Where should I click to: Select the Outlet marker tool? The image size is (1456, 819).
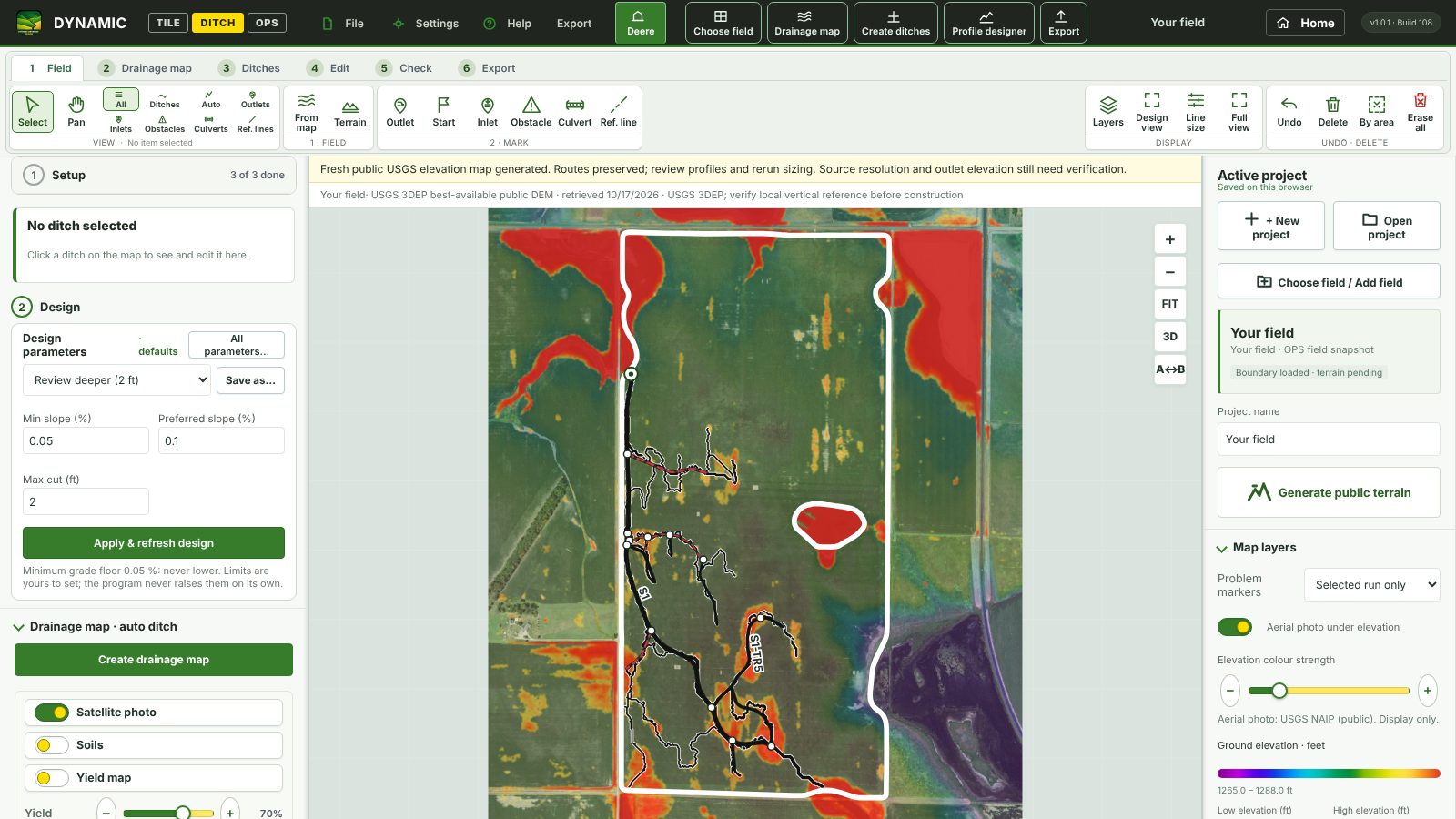(399, 113)
